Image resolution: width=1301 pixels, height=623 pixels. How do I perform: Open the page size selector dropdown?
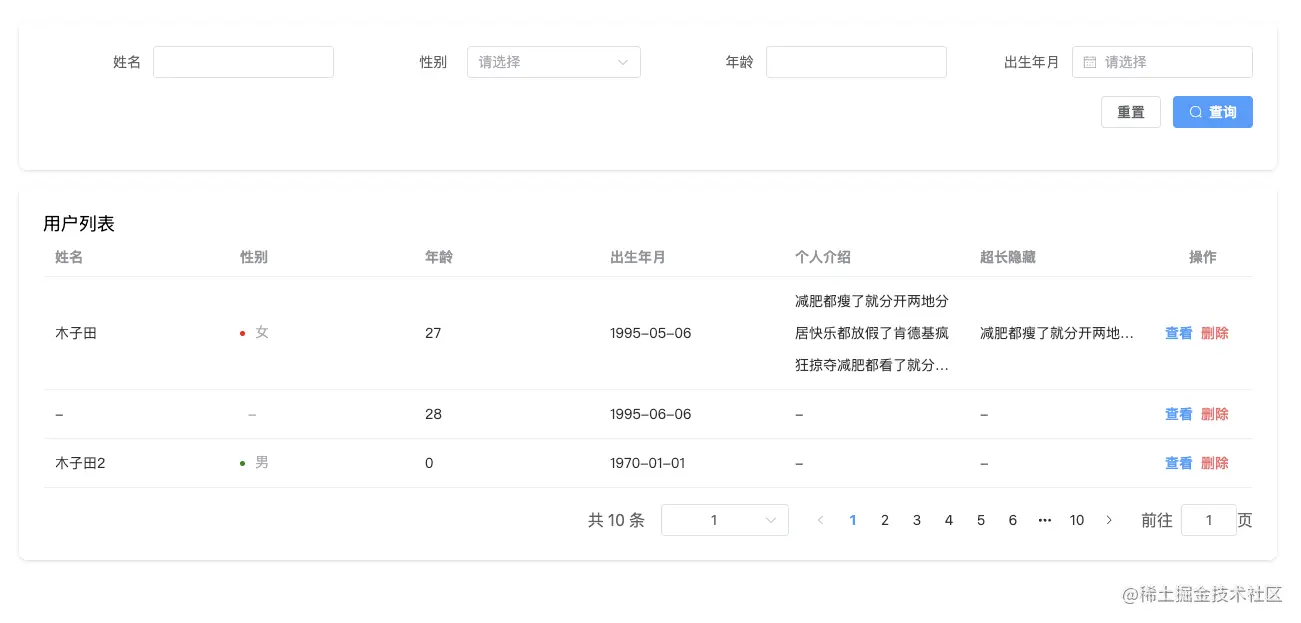pos(725,520)
